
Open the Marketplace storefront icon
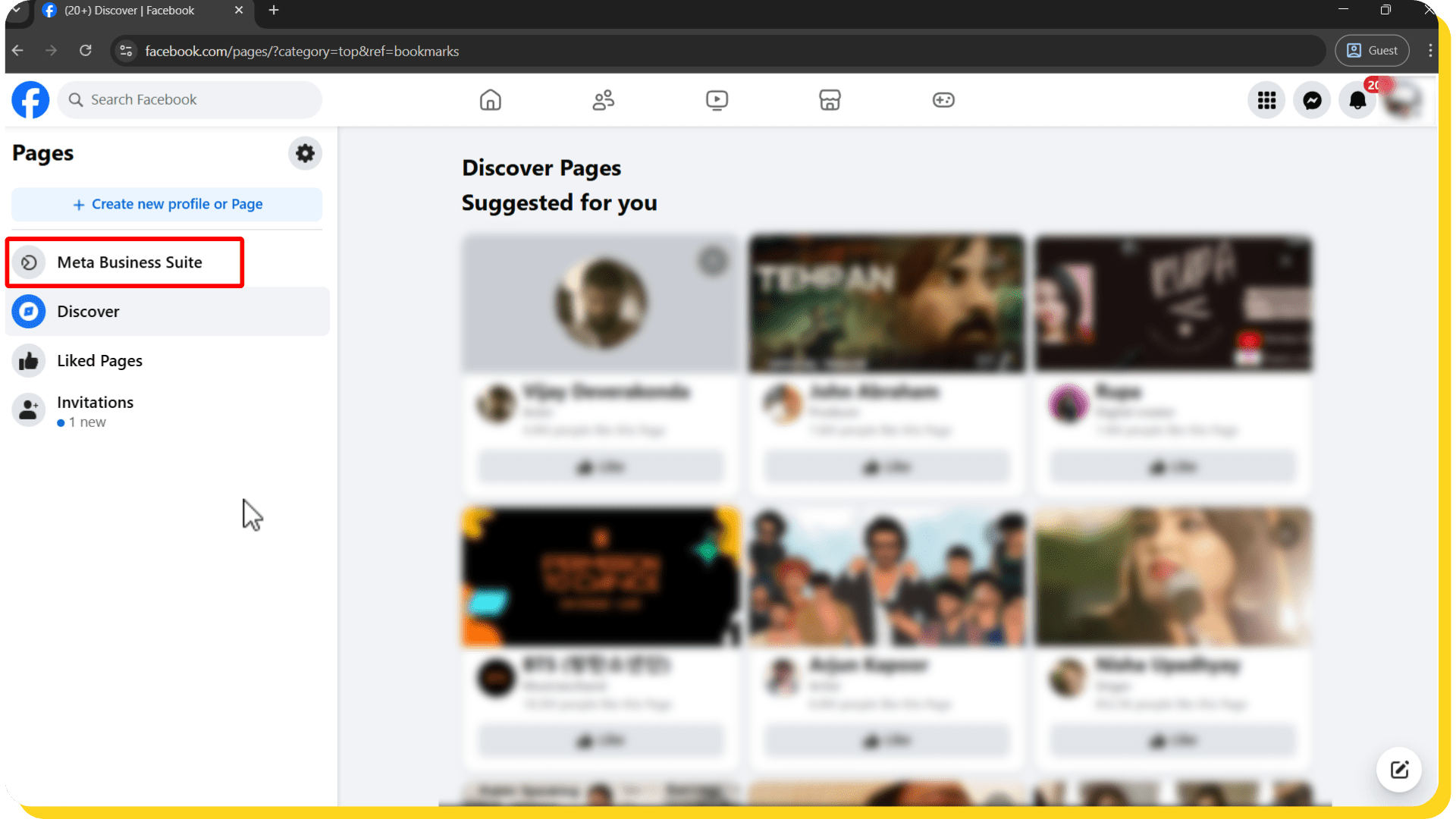pos(830,100)
